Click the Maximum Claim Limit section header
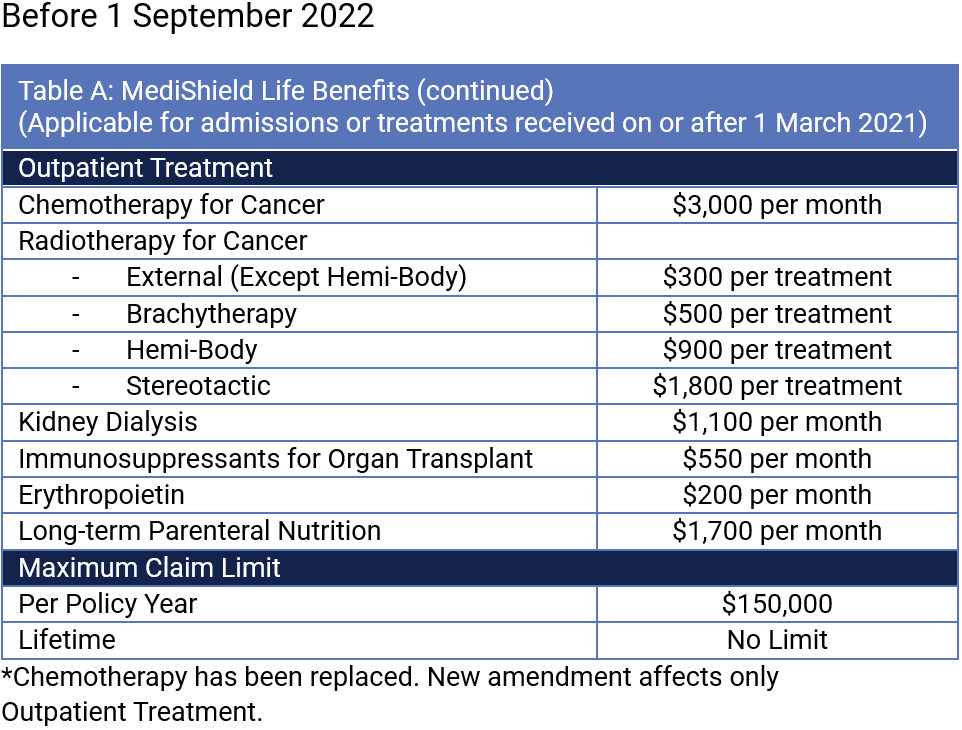 pos(480,568)
